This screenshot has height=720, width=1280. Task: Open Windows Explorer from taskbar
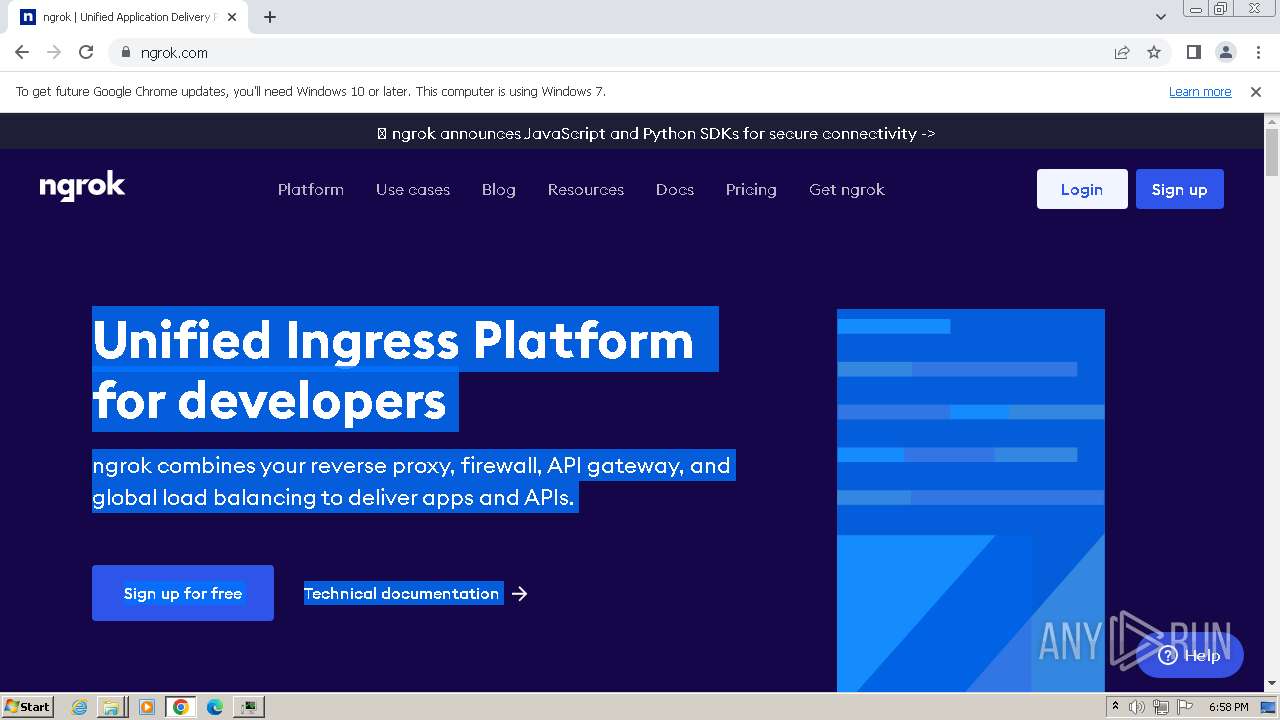click(x=112, y=707)
